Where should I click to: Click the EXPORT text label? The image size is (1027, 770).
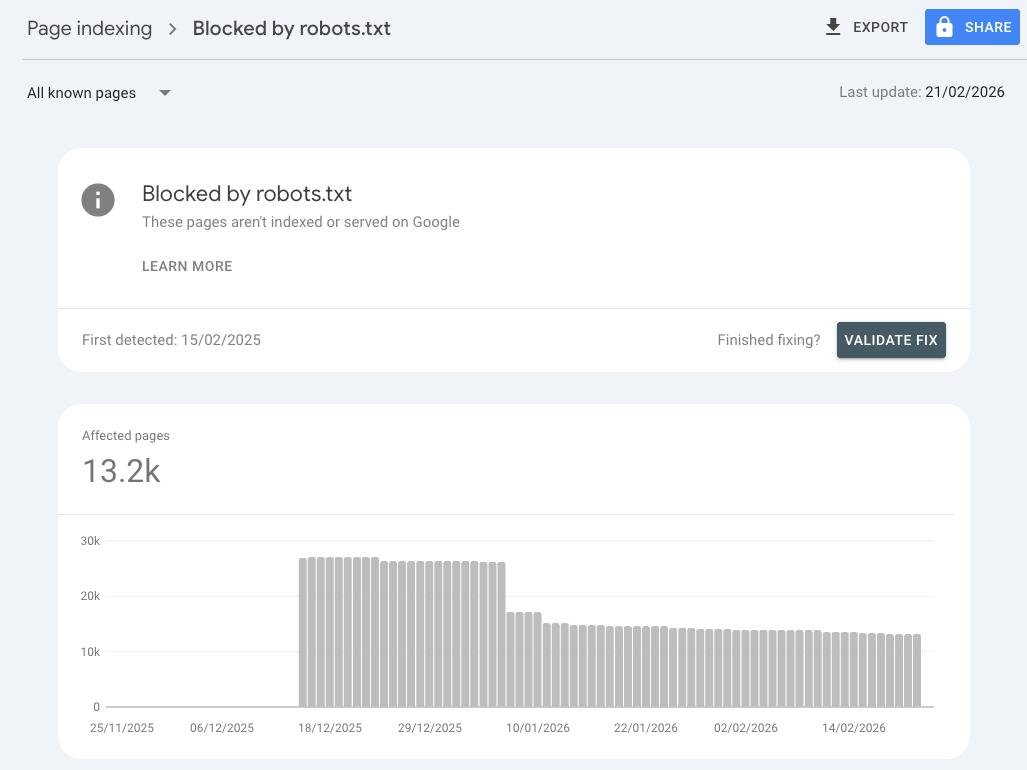(x=880, y=27)
